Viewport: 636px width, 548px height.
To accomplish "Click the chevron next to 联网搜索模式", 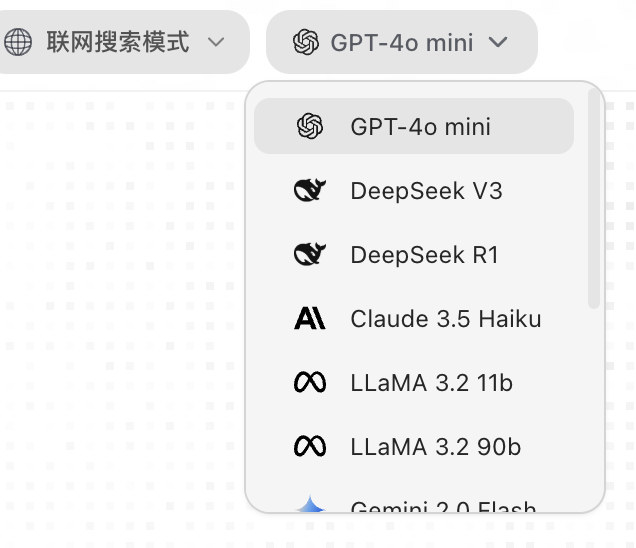I will click(216, 42).
